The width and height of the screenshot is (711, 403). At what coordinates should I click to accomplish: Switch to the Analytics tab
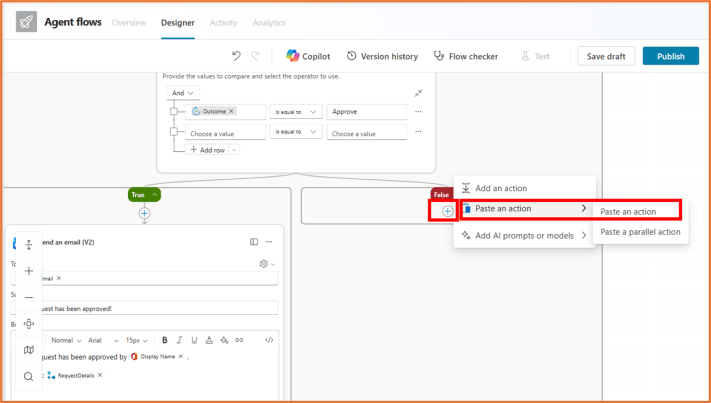click(x=269, y=23)
